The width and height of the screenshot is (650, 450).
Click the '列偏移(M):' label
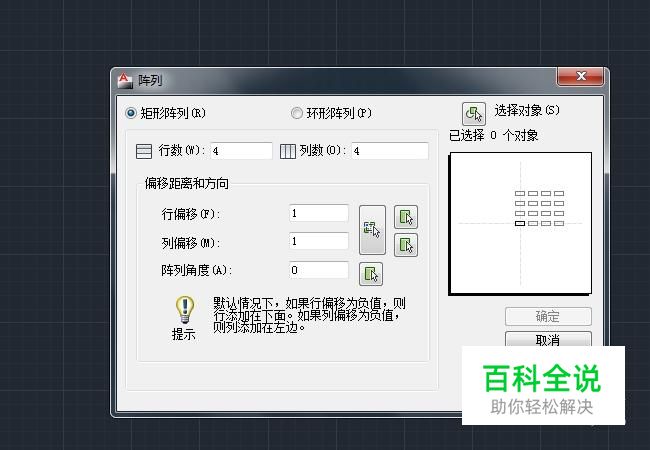[x=191, y=242]
